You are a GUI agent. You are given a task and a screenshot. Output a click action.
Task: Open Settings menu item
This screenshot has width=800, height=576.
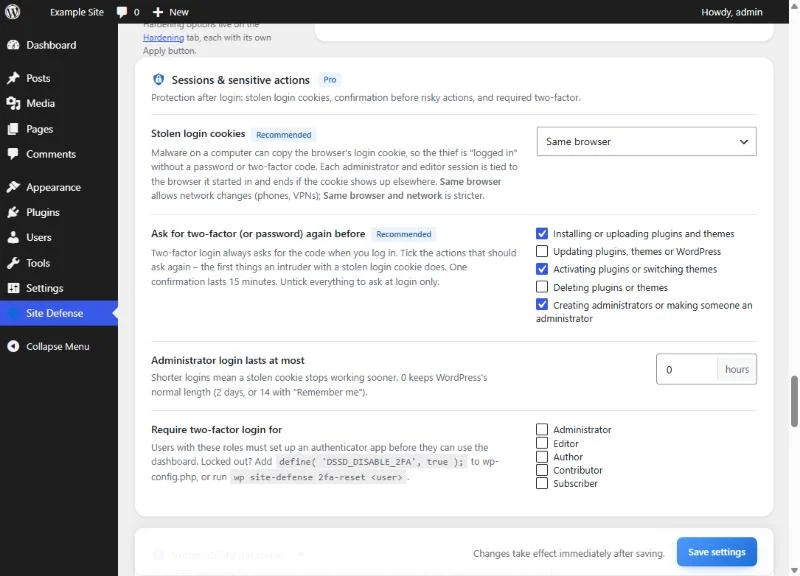pos(59,288)
